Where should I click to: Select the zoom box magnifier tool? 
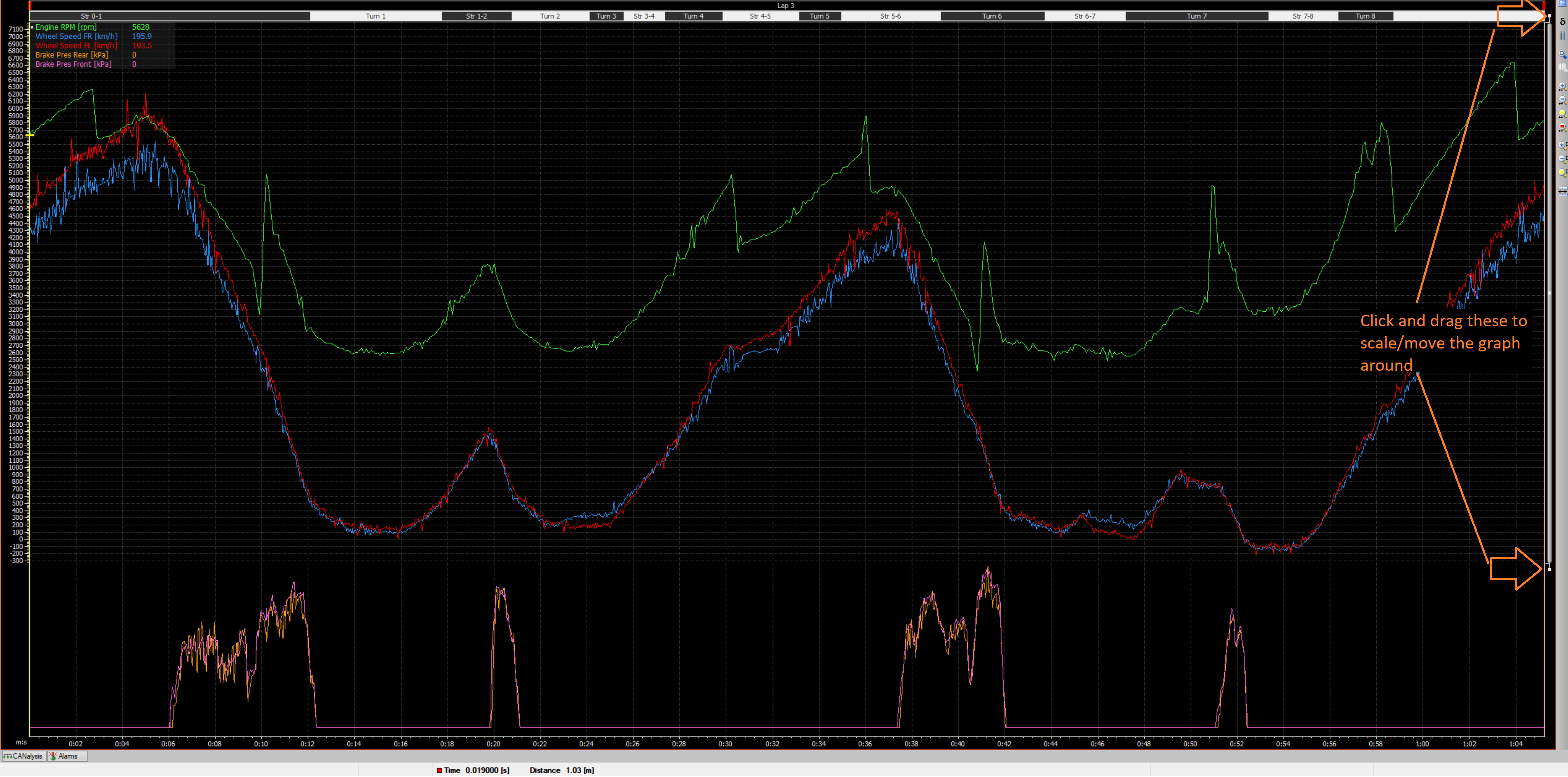coord(1563,54)
